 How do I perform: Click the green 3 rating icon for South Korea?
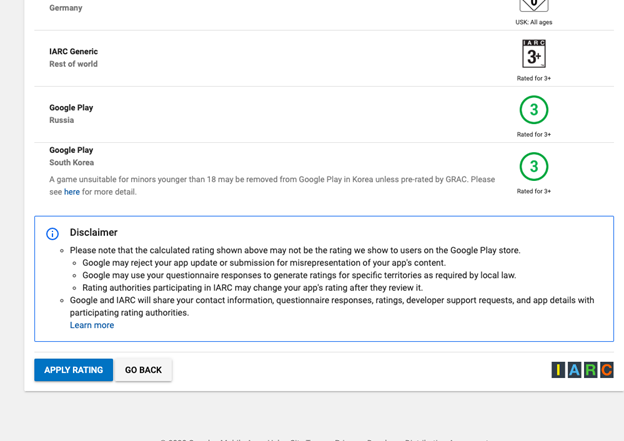tap(534, 166)
